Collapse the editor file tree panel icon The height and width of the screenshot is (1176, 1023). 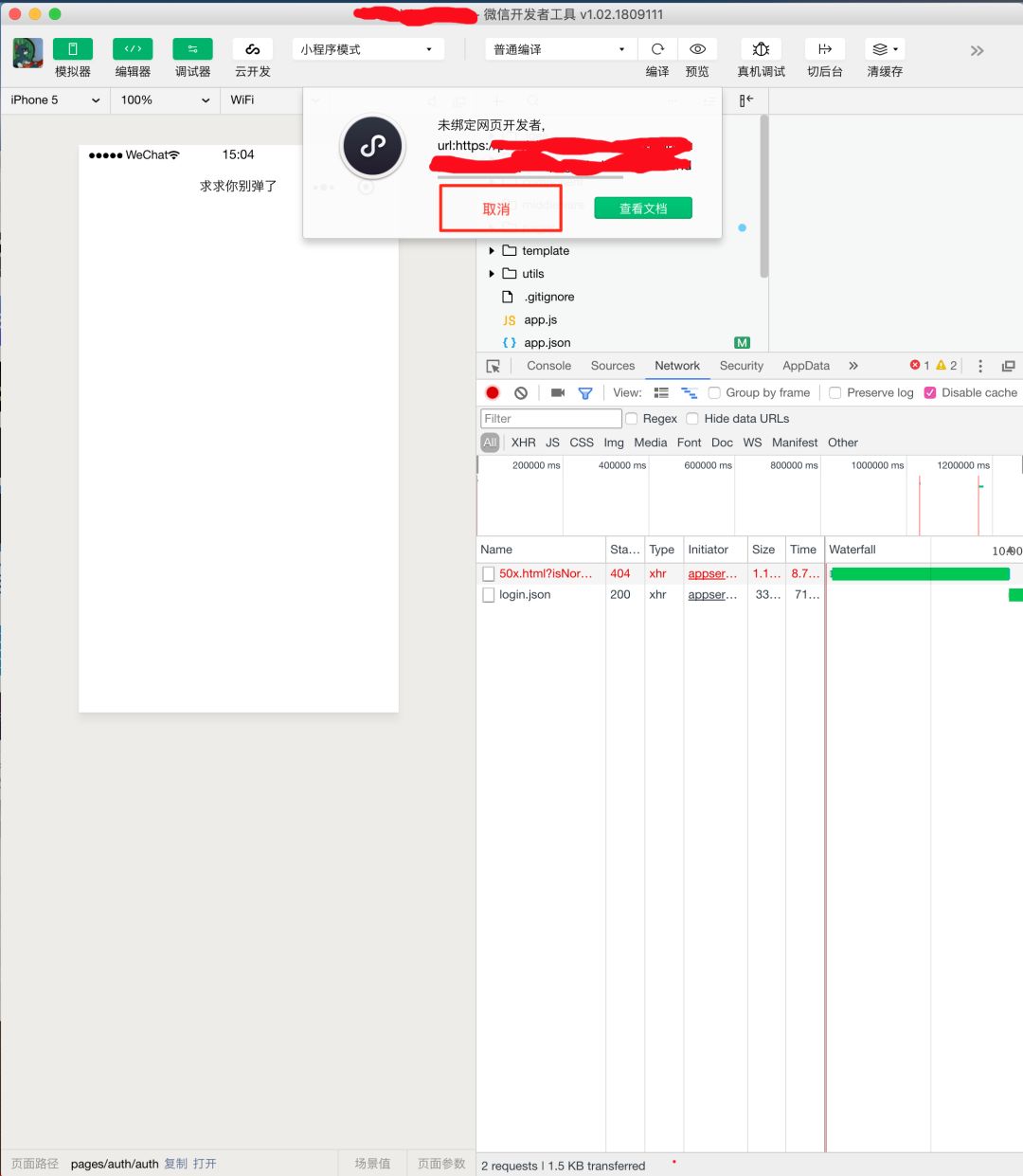tap(746, 100)
